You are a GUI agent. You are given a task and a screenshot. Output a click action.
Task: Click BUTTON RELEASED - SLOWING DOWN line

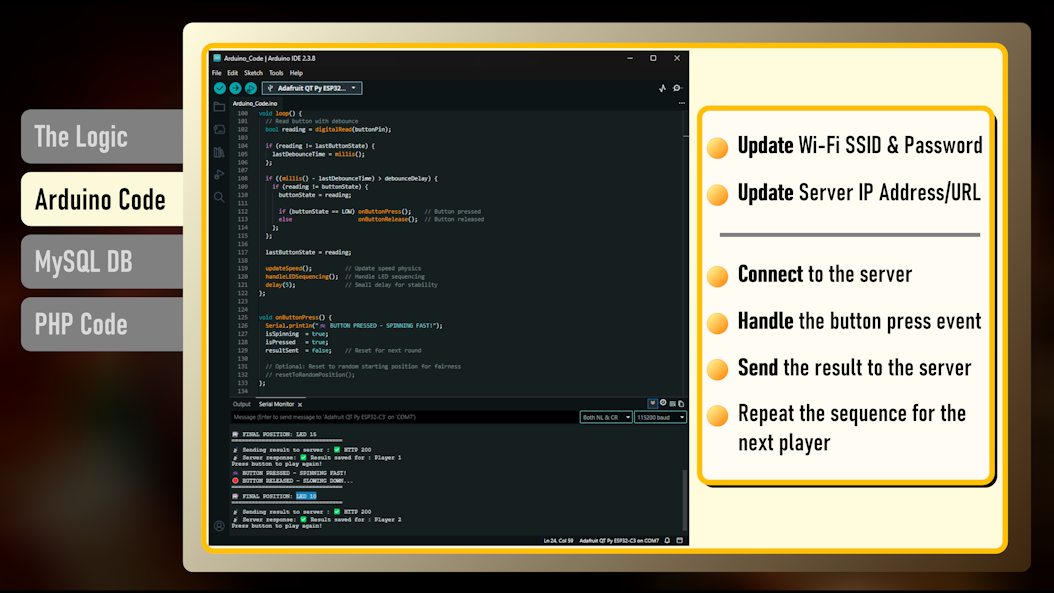click(292, 481)
